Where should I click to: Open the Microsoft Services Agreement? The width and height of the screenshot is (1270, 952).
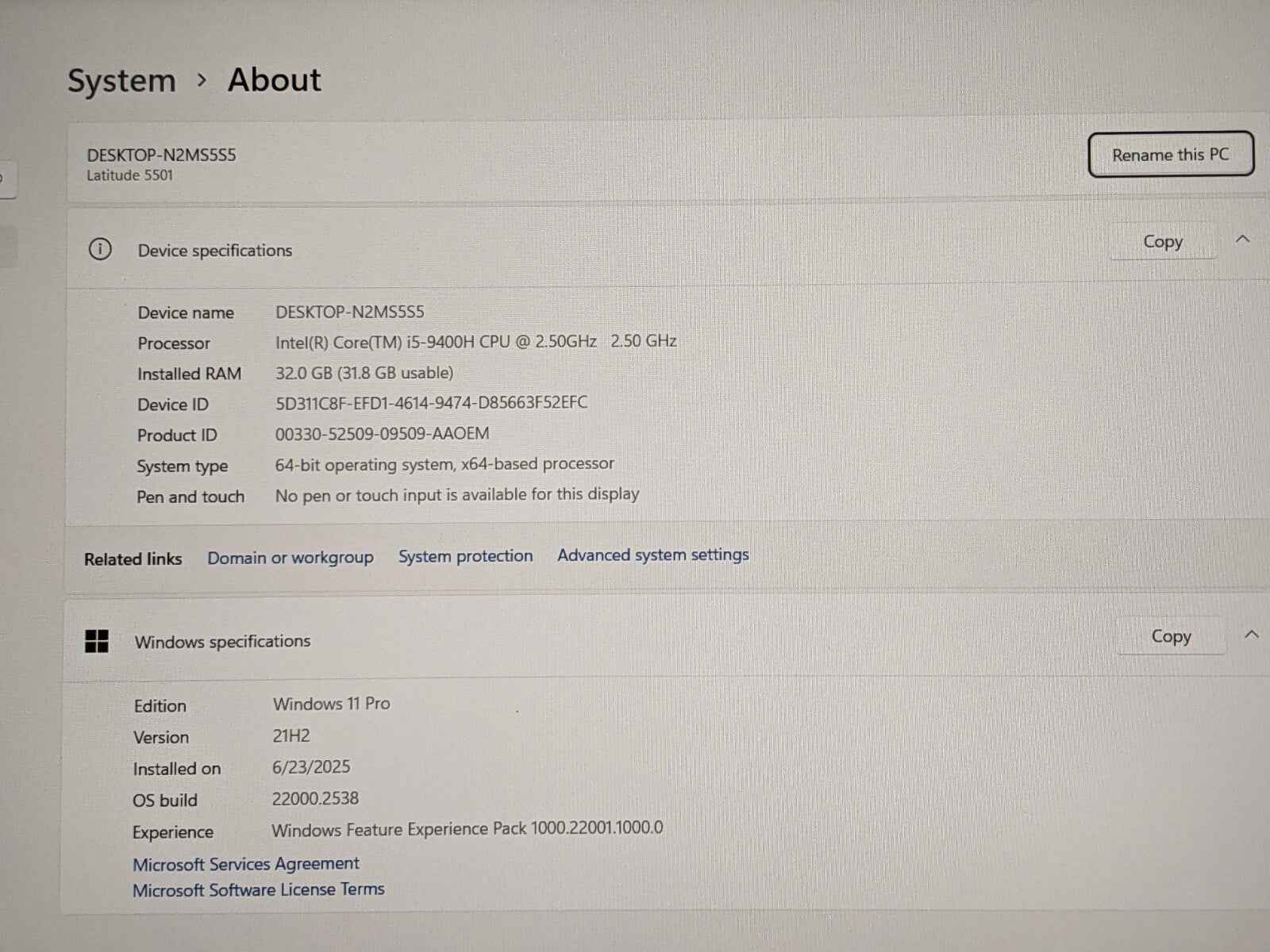[246, 863]
